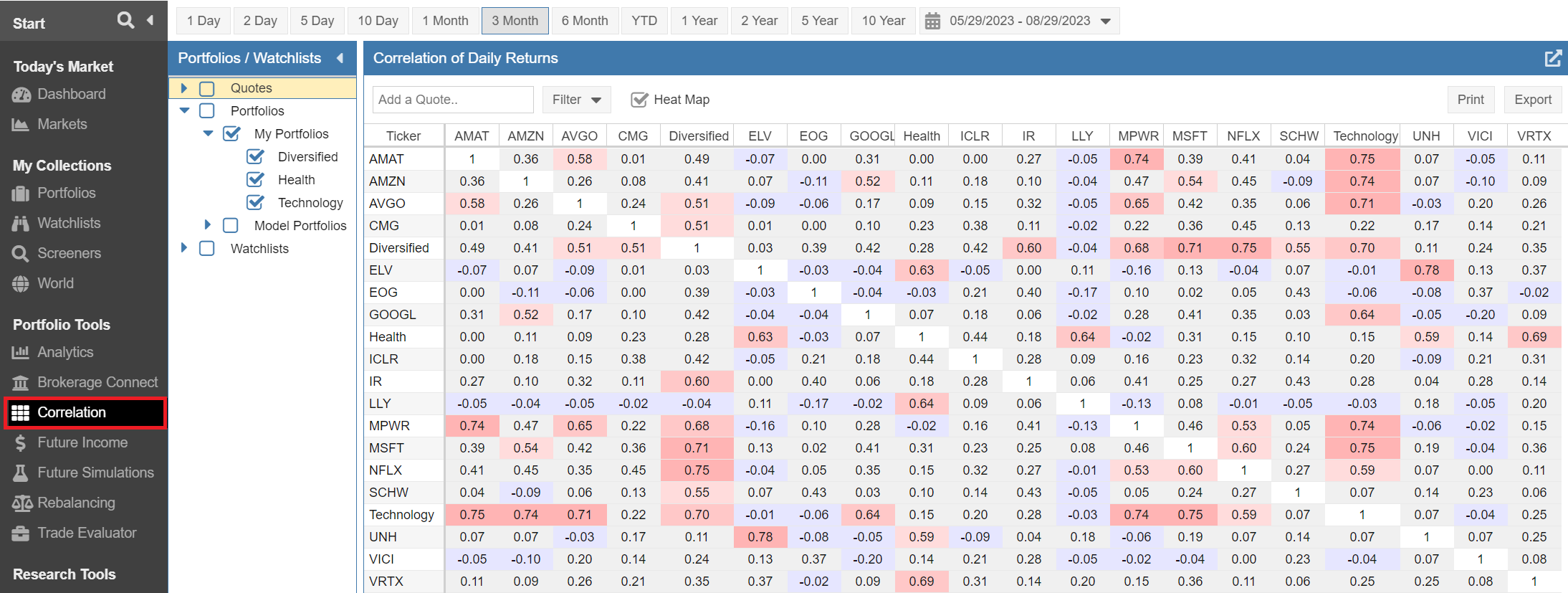The width and height of the screenshot is (1568, 593).
Task: Open the date range dropdown arrow
Action: (1106, 22)
